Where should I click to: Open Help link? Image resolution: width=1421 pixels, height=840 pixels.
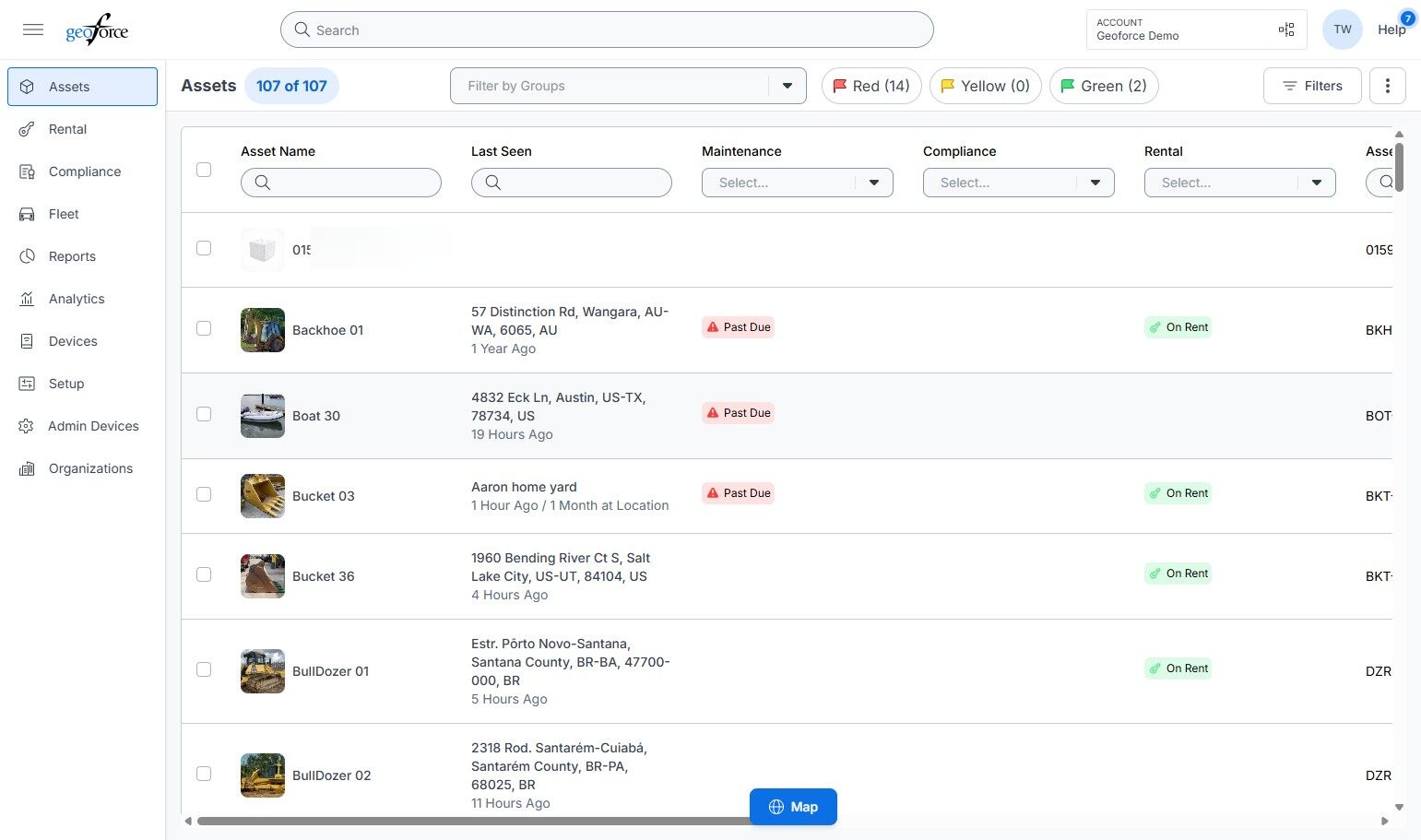(1391, 30)
